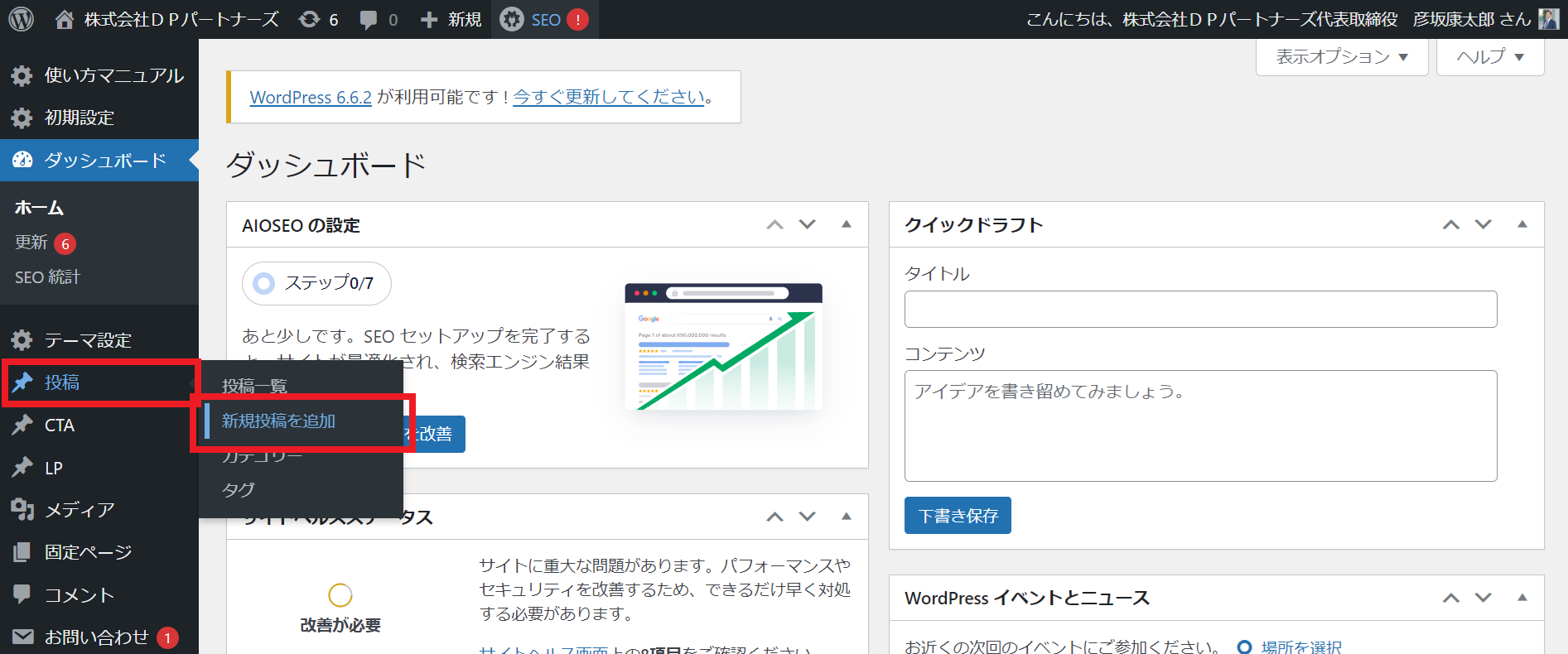Click the 新規 add new item

pos(451,19)
